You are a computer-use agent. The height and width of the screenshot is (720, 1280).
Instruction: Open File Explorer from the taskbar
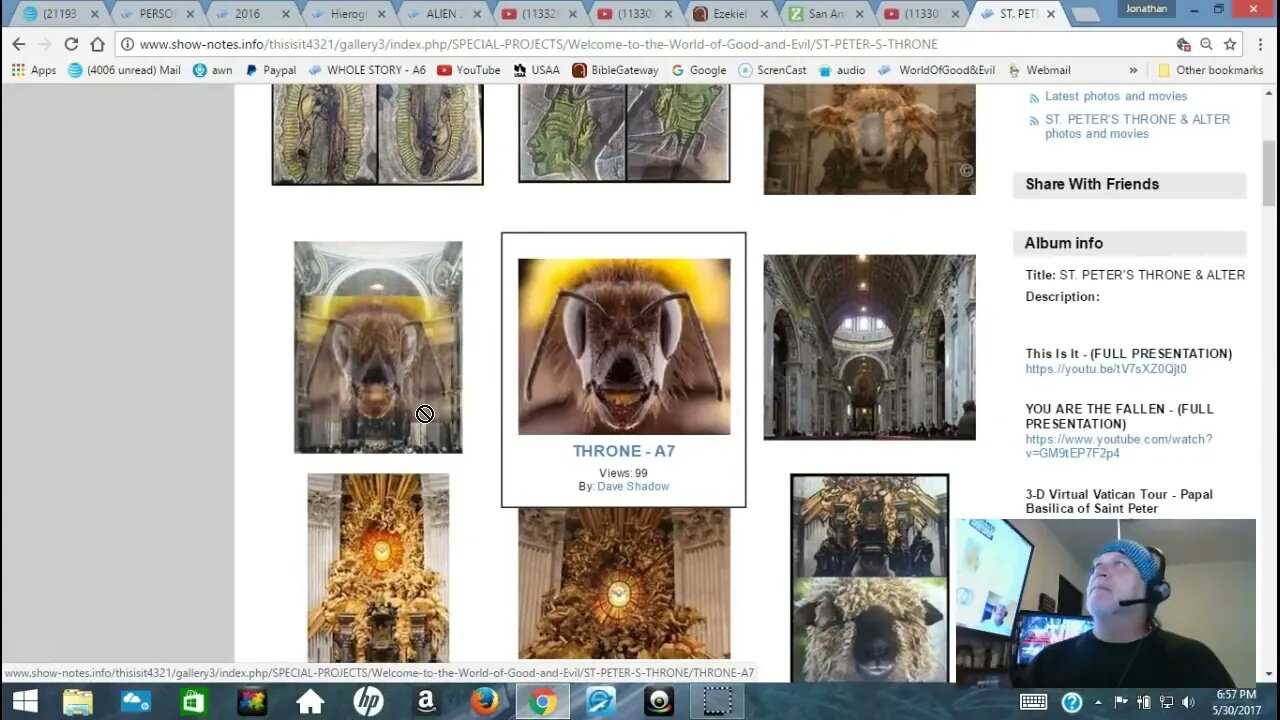78,702
